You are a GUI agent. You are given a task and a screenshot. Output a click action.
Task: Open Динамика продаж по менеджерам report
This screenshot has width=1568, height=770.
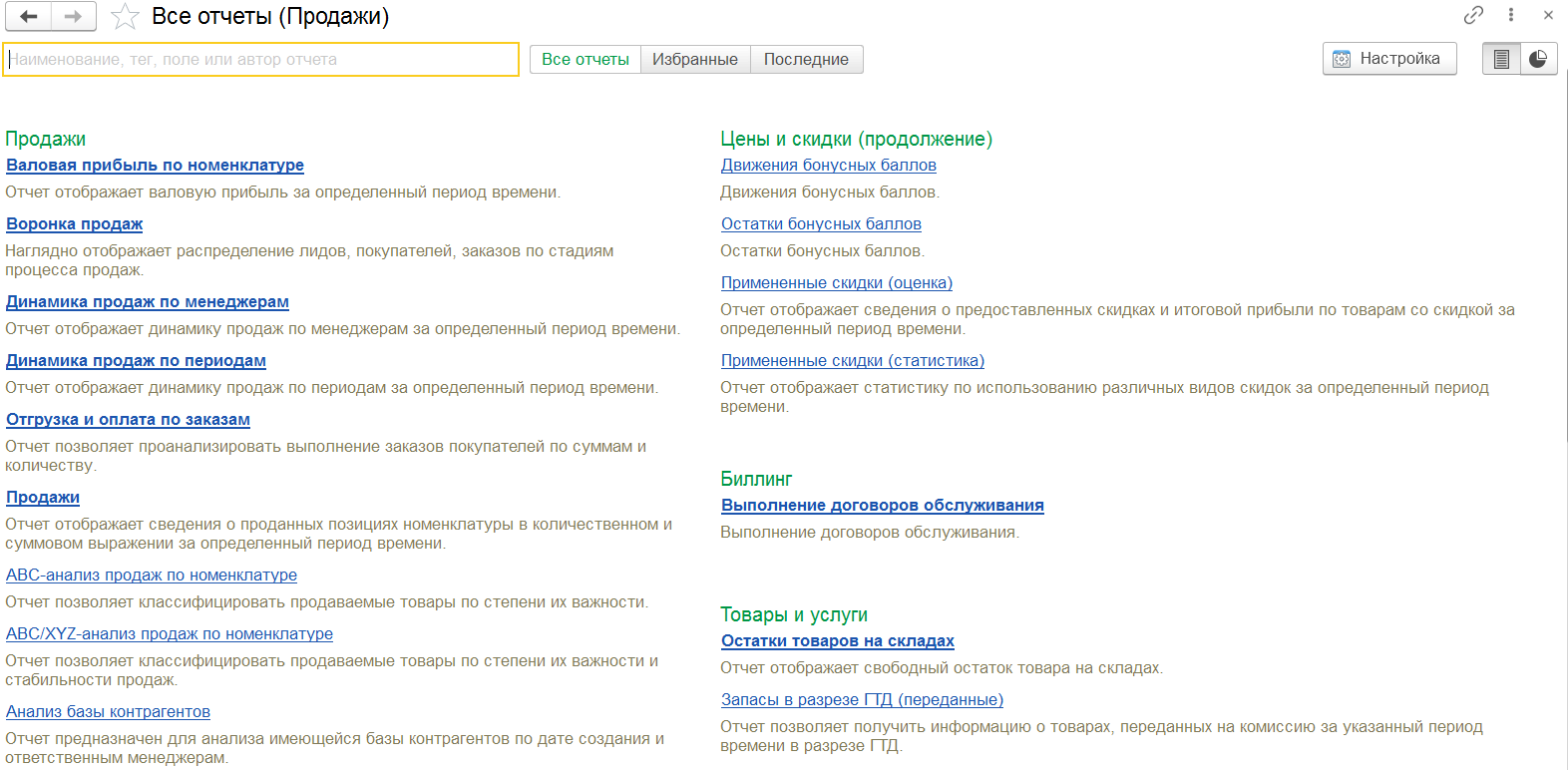point(148,302)
